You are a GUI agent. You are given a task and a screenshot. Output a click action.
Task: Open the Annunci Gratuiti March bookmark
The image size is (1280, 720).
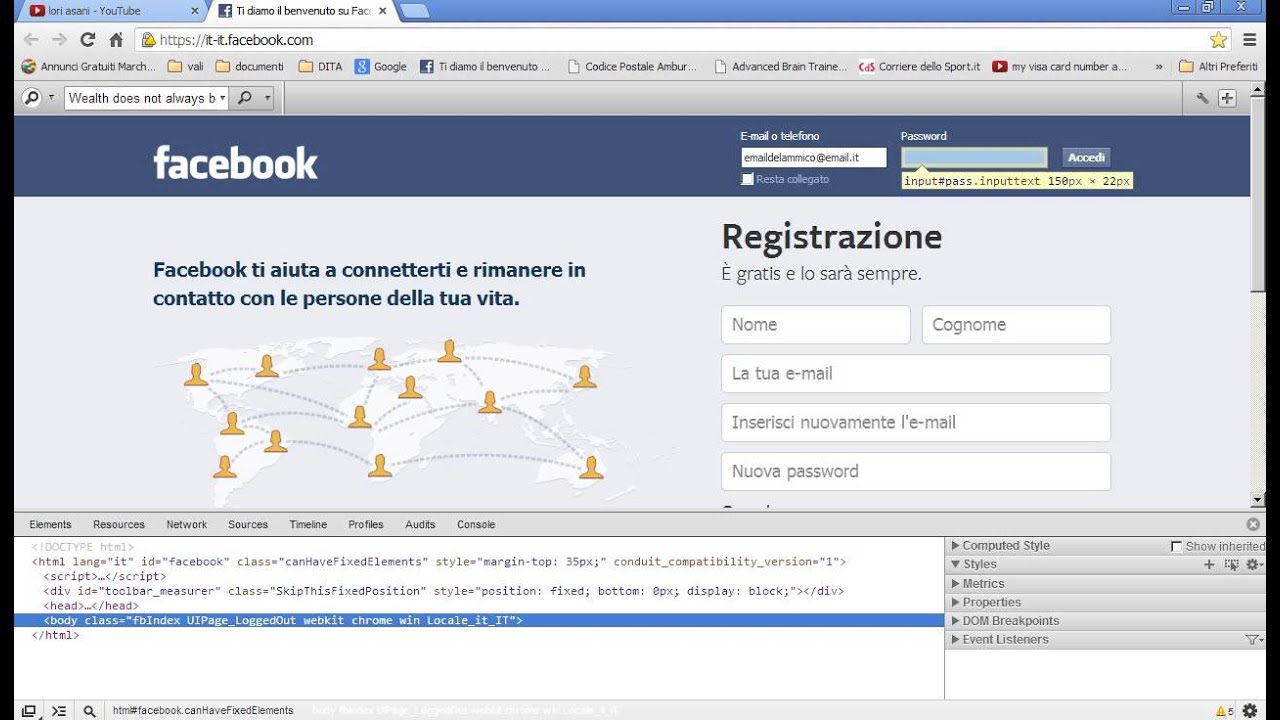point(88,67)
